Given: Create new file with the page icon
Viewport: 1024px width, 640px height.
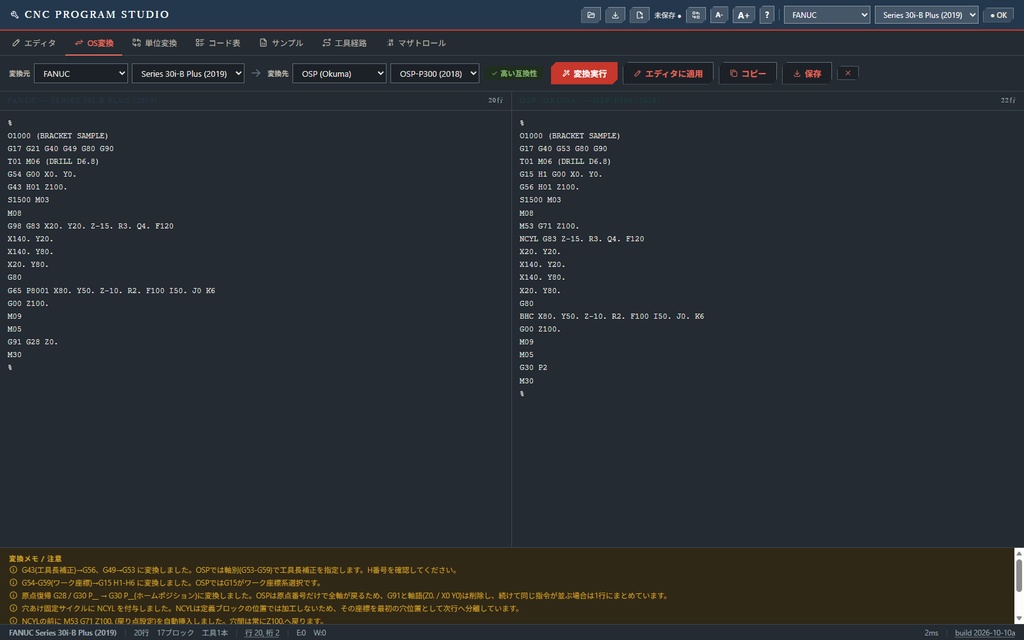Looking at the screenshot, I should (x=639, y=15).
